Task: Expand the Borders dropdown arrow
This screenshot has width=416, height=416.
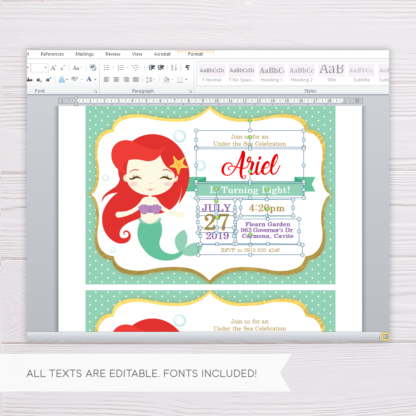Action: tap(186, 80)
